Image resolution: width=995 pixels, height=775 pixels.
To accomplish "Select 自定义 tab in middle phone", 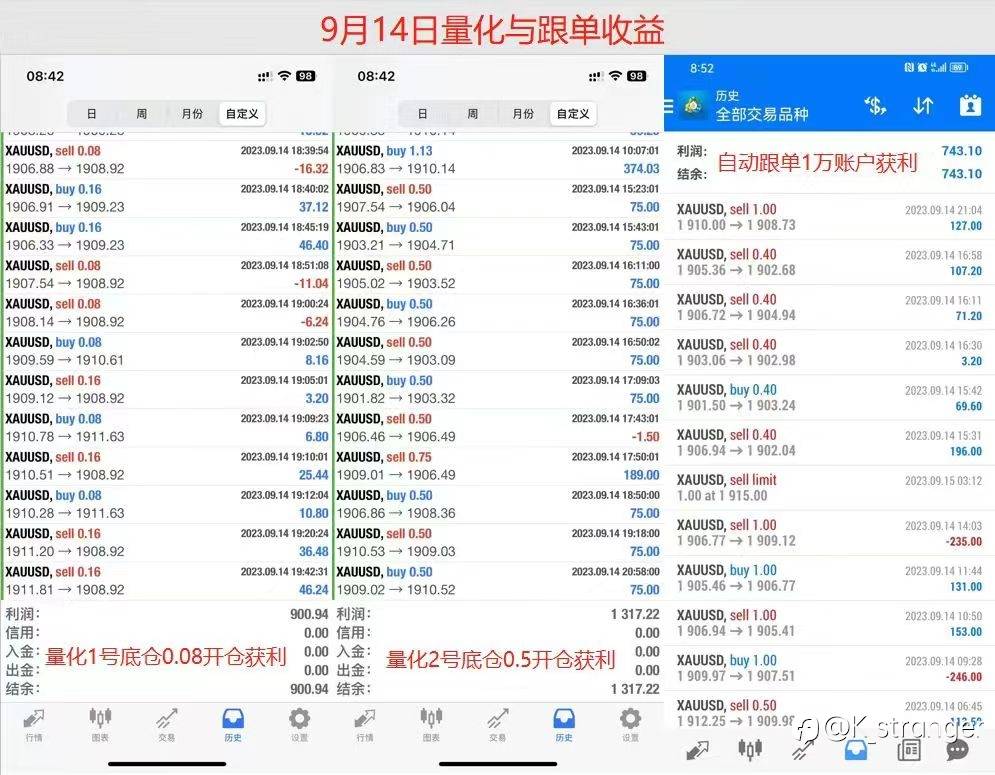I will [x=573, y=114].
